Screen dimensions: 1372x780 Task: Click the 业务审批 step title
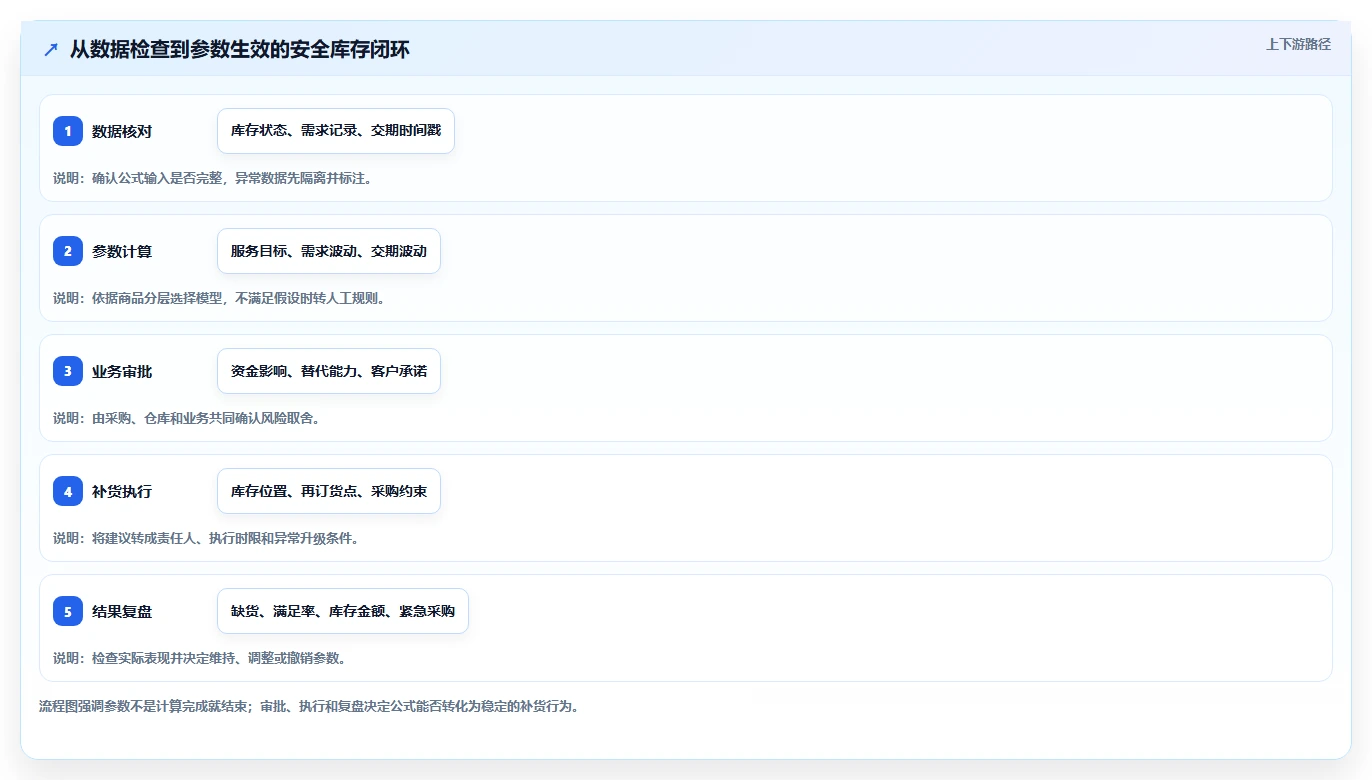[x=122, y=371]
